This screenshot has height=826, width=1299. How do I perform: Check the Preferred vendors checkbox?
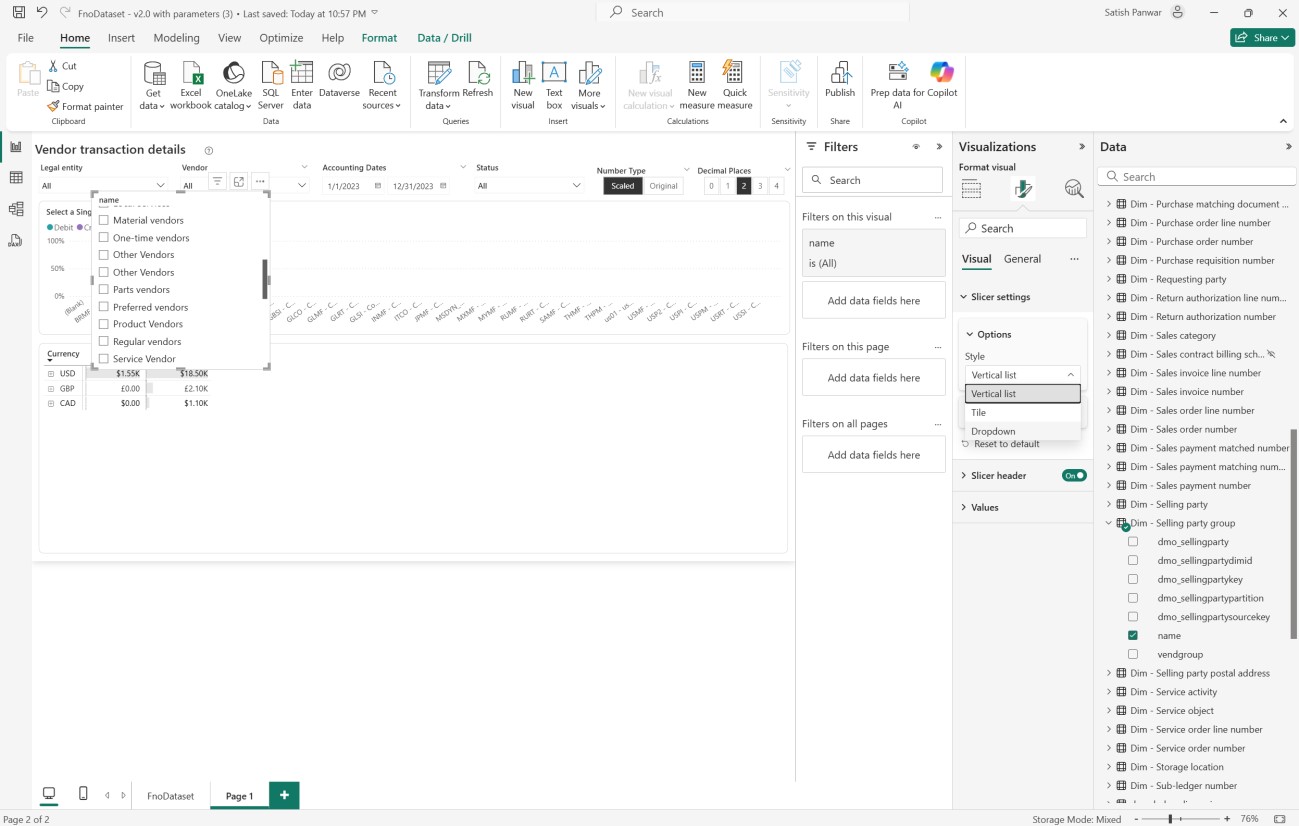click(104, 307)
